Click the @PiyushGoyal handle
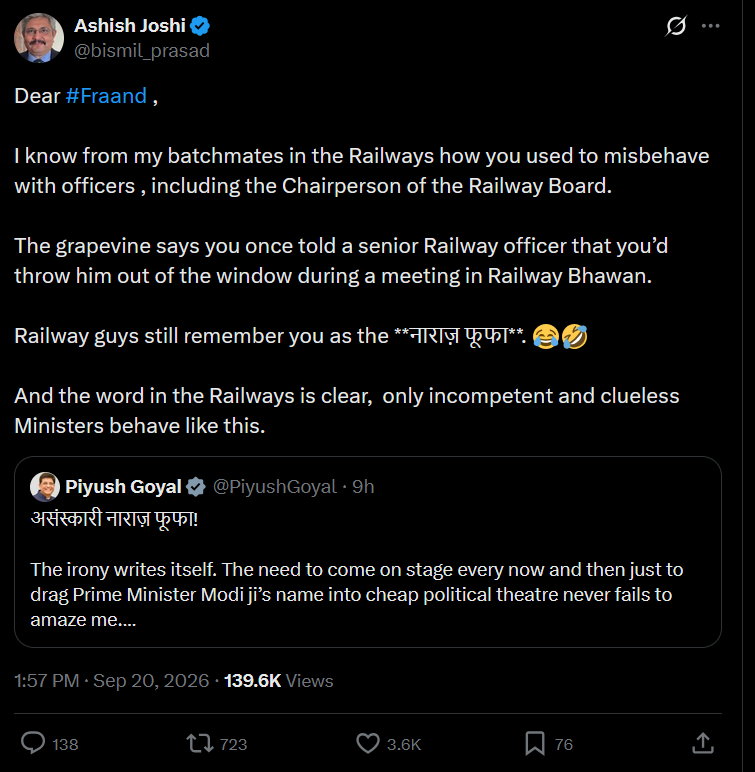Screen dimensions: 755x772 tap(275, 487)
